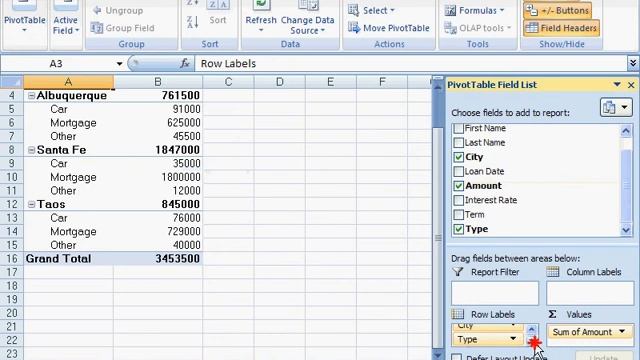The image size is (640, 360).
Task: Click the Ungroup button
Action: [118, 11]
